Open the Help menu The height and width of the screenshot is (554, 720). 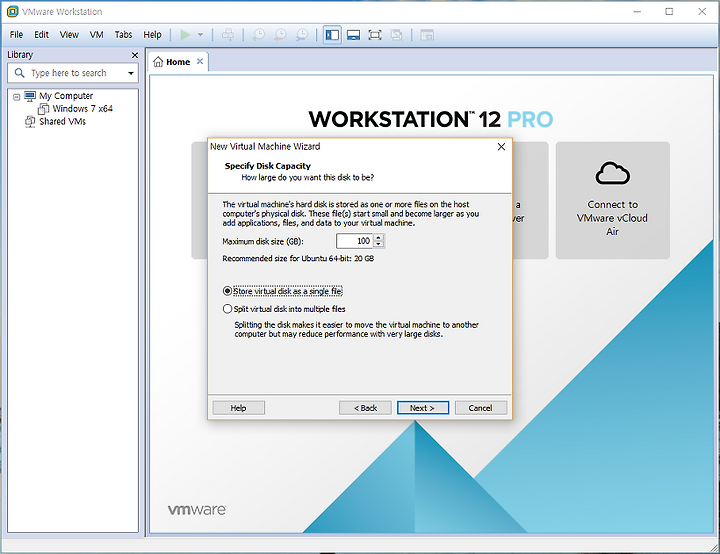(152, 35)
